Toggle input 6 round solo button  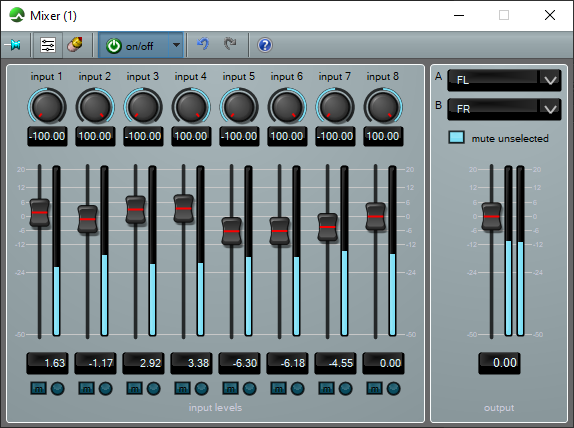(297, 388)
